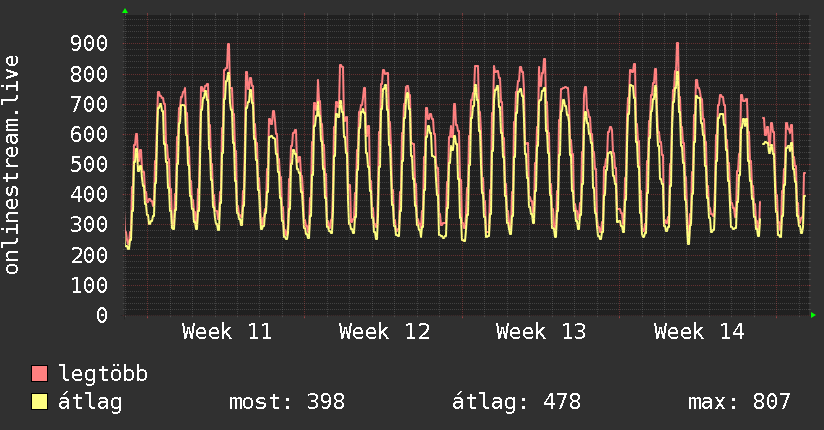Click the 300 y-axis label

(89, 225)
